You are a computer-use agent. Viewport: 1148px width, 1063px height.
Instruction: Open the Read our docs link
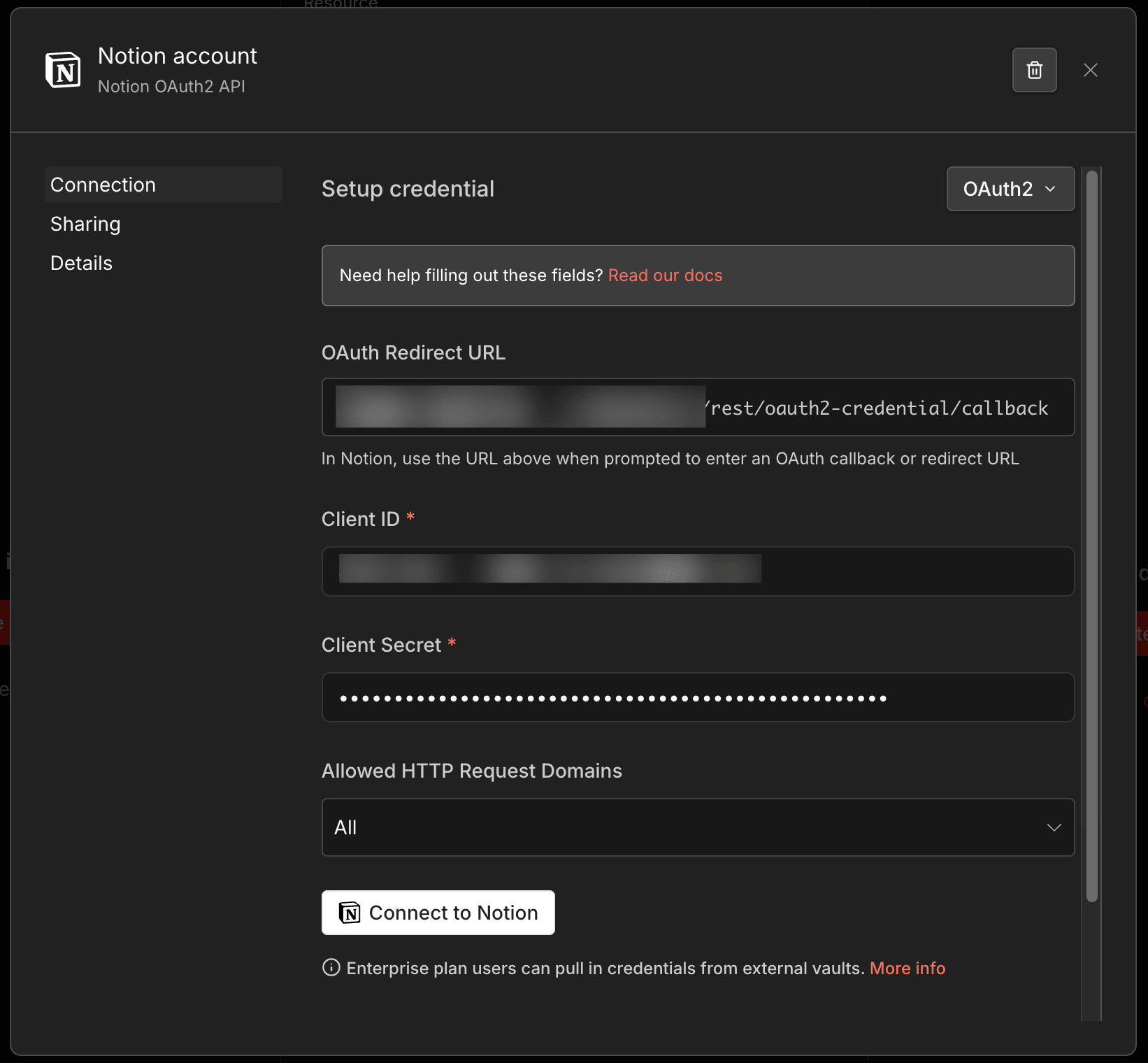665,276
